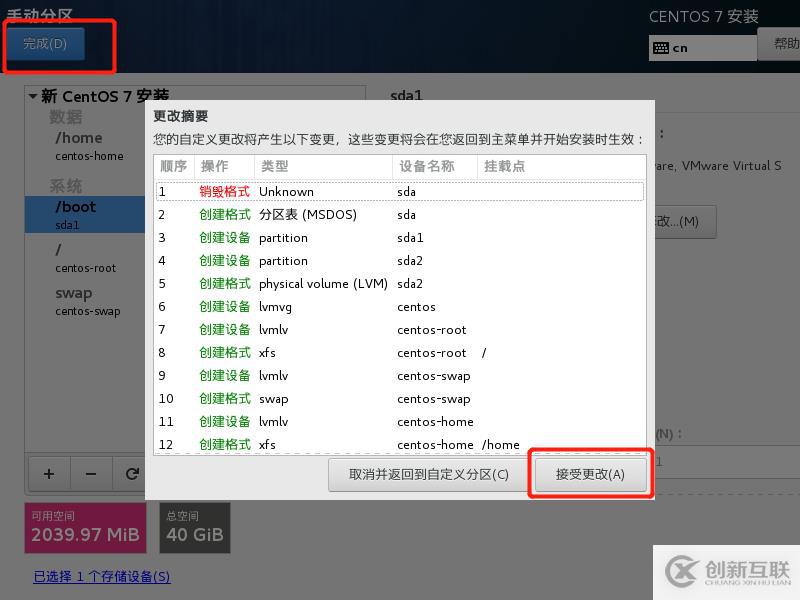Click the 总空间 40 GiB indicator

[194, 527]
